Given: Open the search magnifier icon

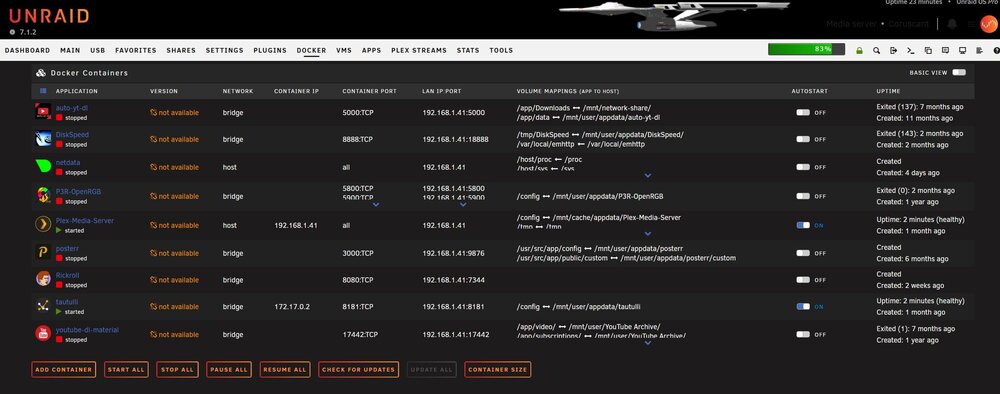Looking at the screenshot, I should (x=876, y=50).
